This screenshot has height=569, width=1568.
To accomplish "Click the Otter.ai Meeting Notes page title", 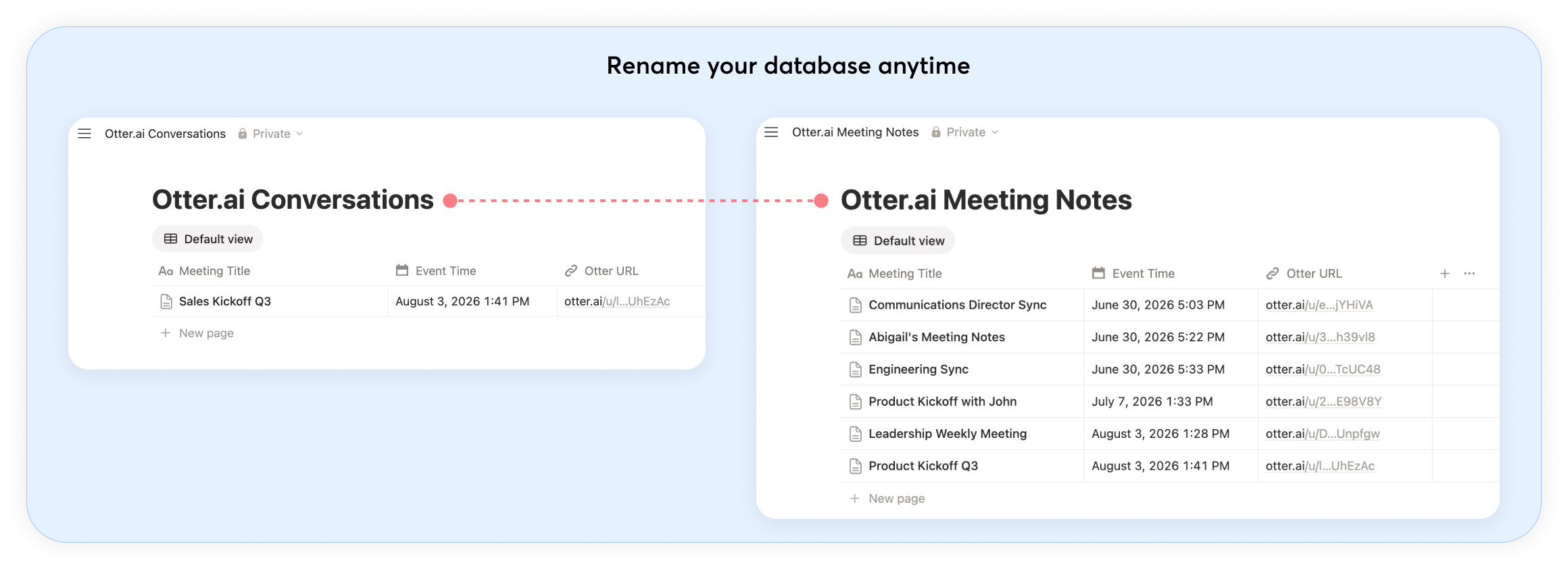I will (x=986, y=200).
